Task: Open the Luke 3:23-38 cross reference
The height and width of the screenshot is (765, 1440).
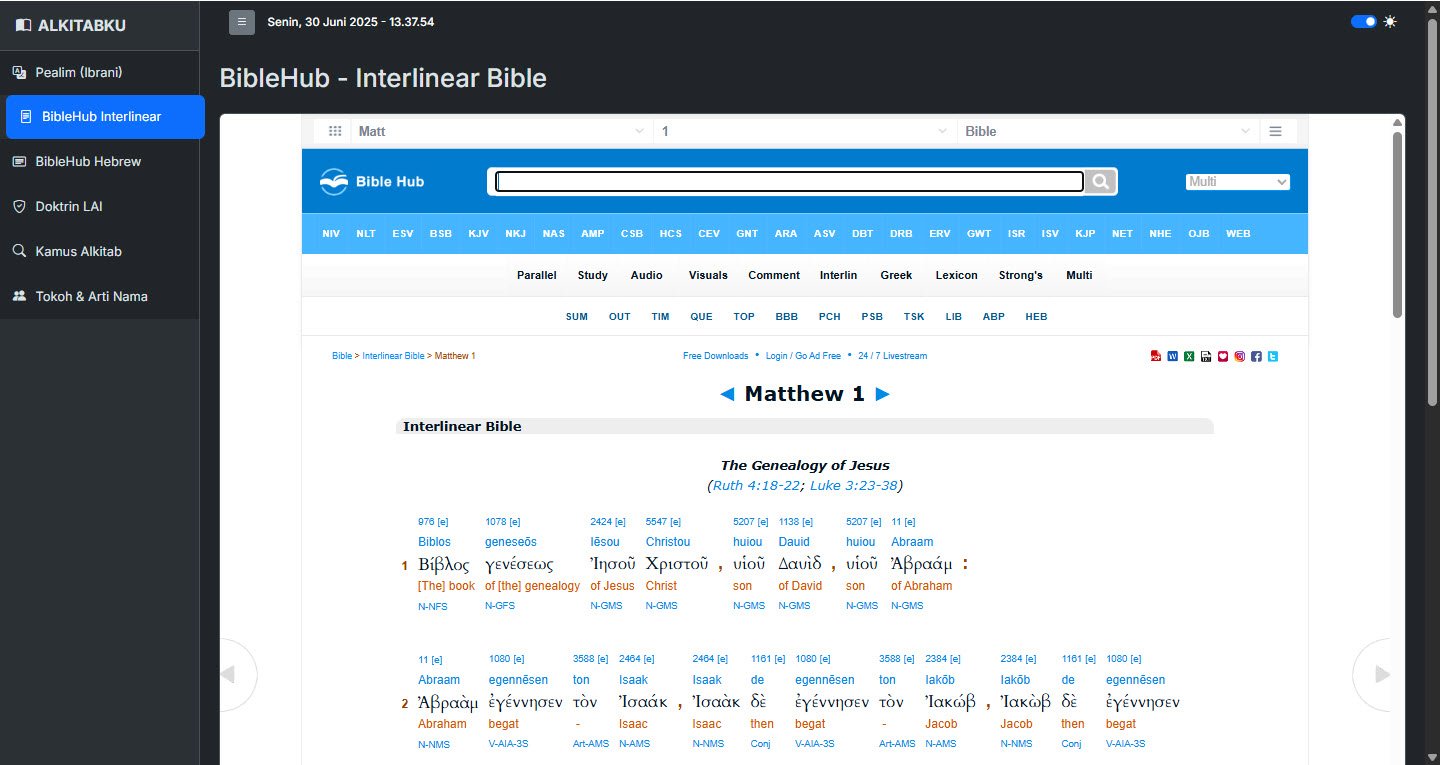Action: pyautogui.click(x=853, y=485)
